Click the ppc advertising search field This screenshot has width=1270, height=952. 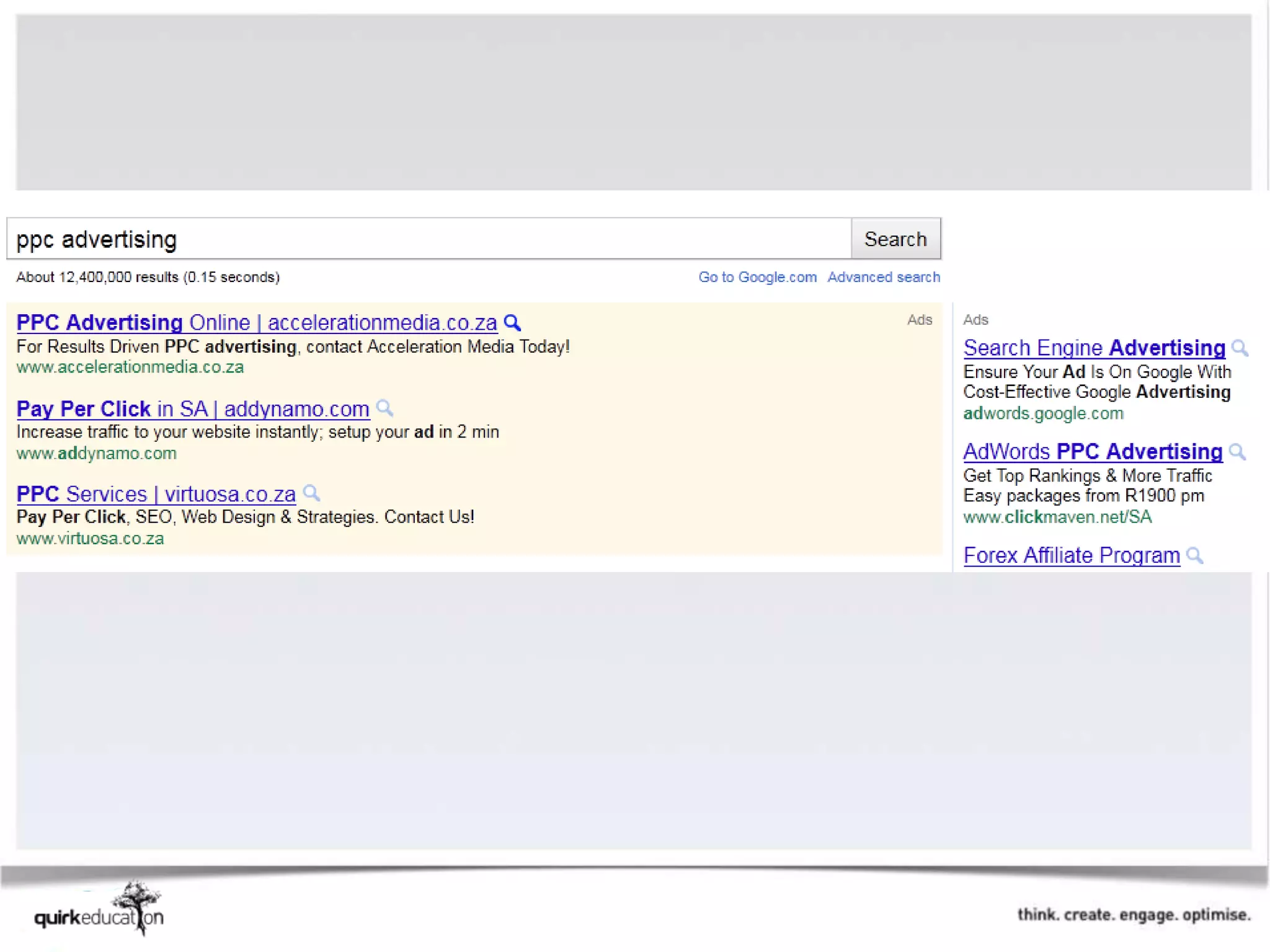428,239
